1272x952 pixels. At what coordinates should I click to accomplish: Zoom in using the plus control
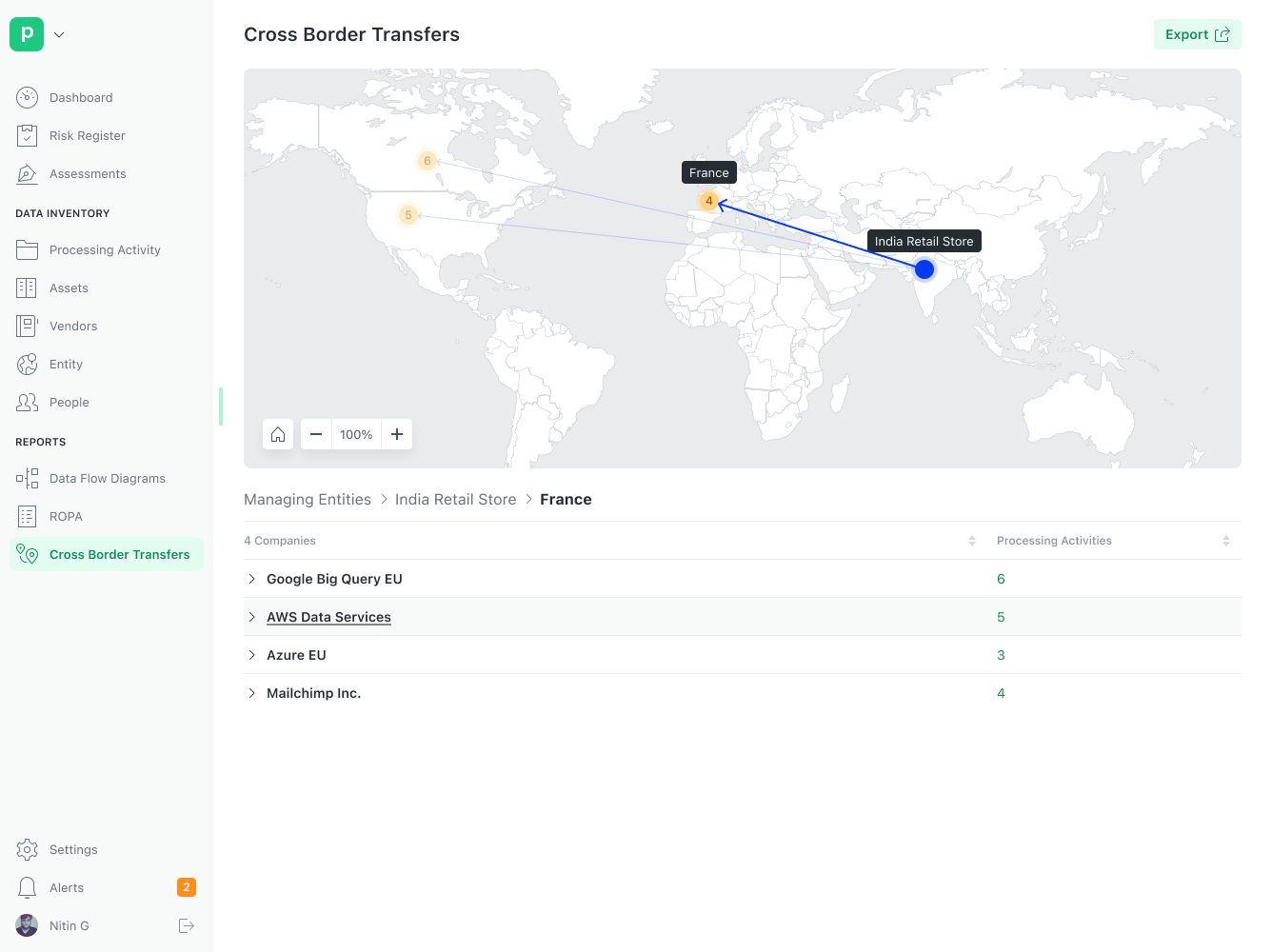[x=397, y=434]
